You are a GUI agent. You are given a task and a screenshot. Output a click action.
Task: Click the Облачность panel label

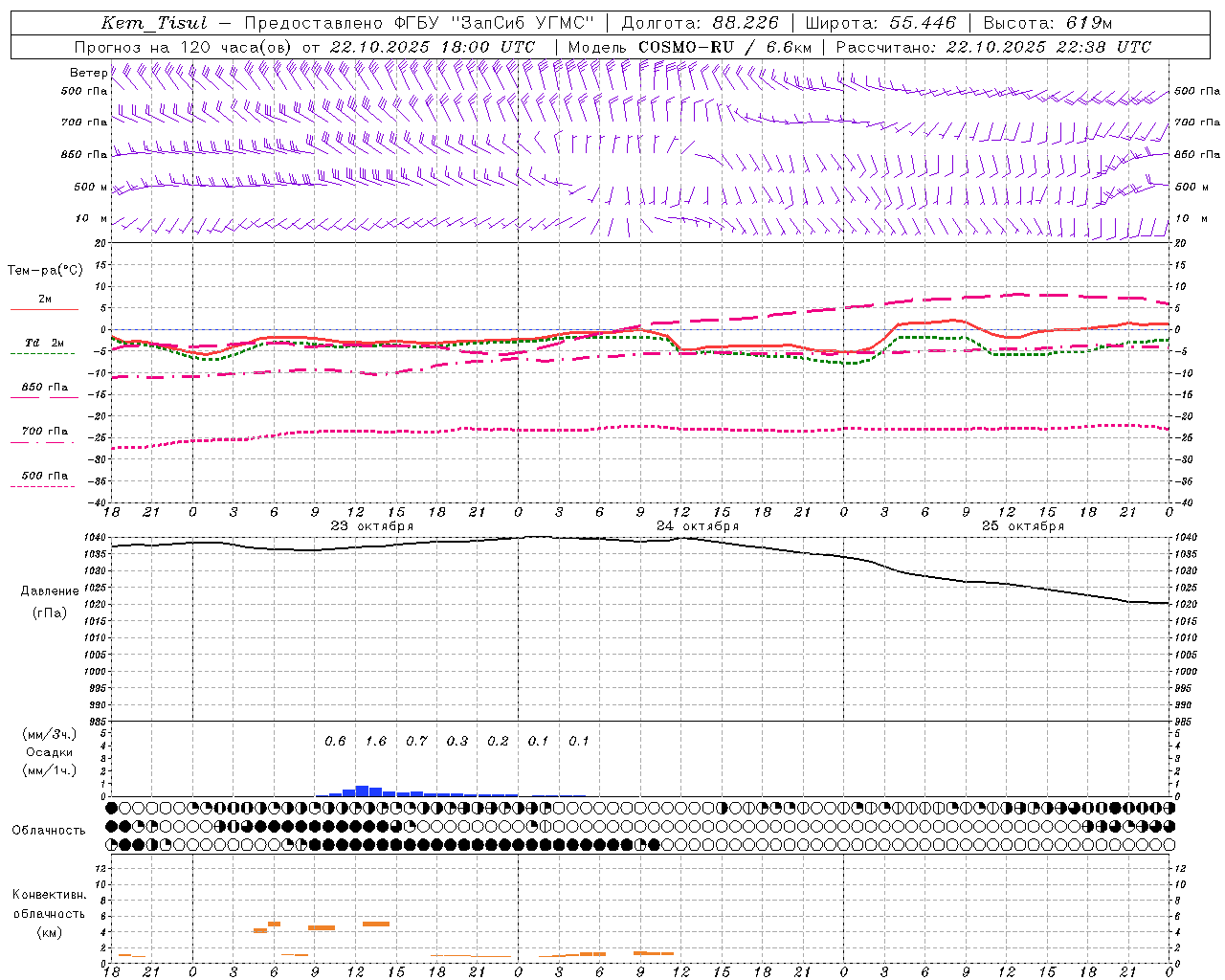(x=49, y=831)
